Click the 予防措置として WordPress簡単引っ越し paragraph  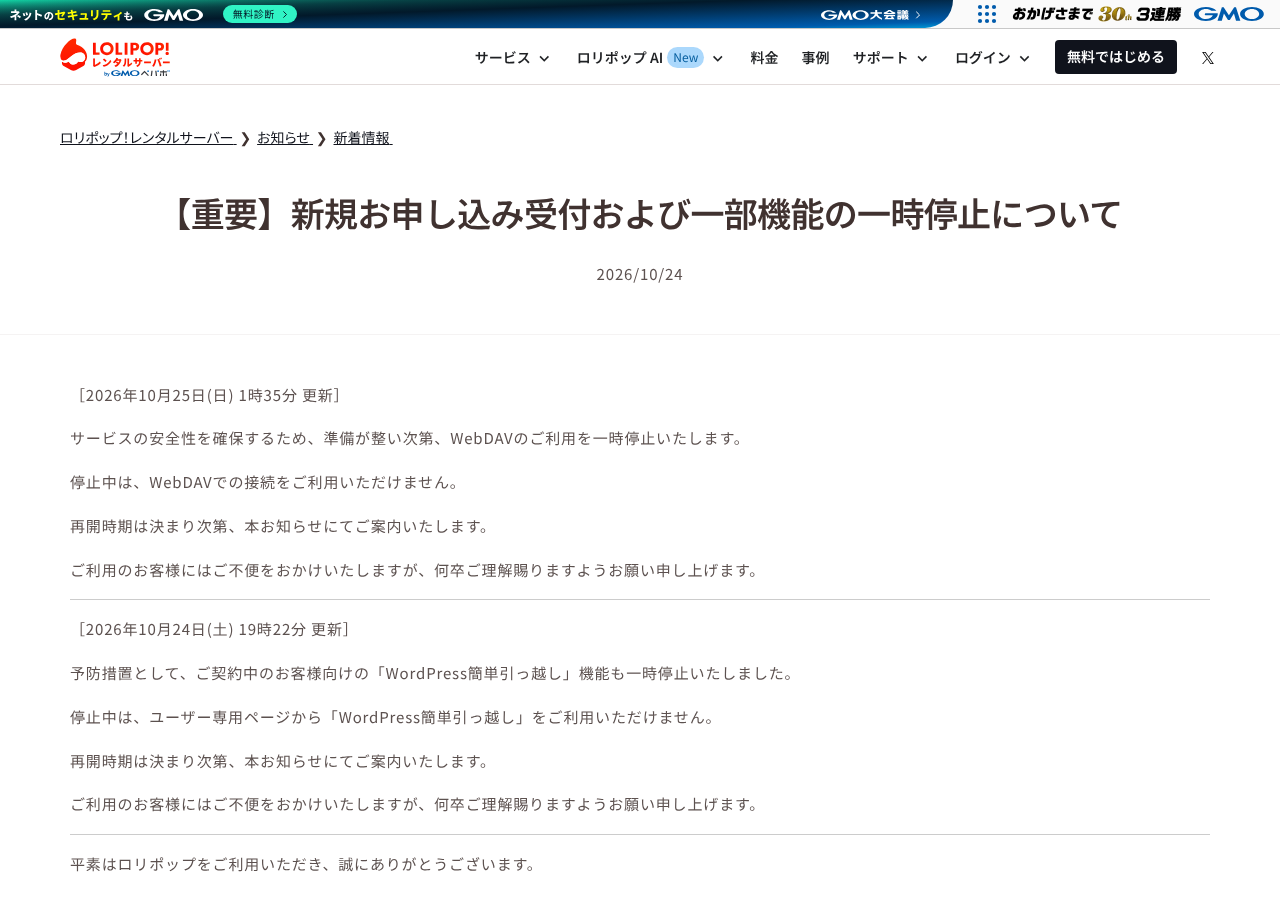[435, 673]
